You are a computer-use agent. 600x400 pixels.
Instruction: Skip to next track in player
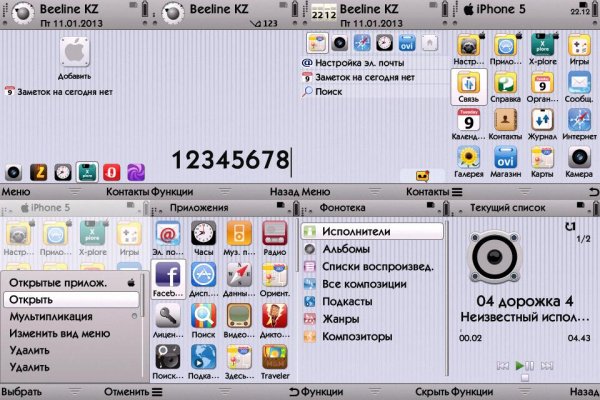click(547, 366)
